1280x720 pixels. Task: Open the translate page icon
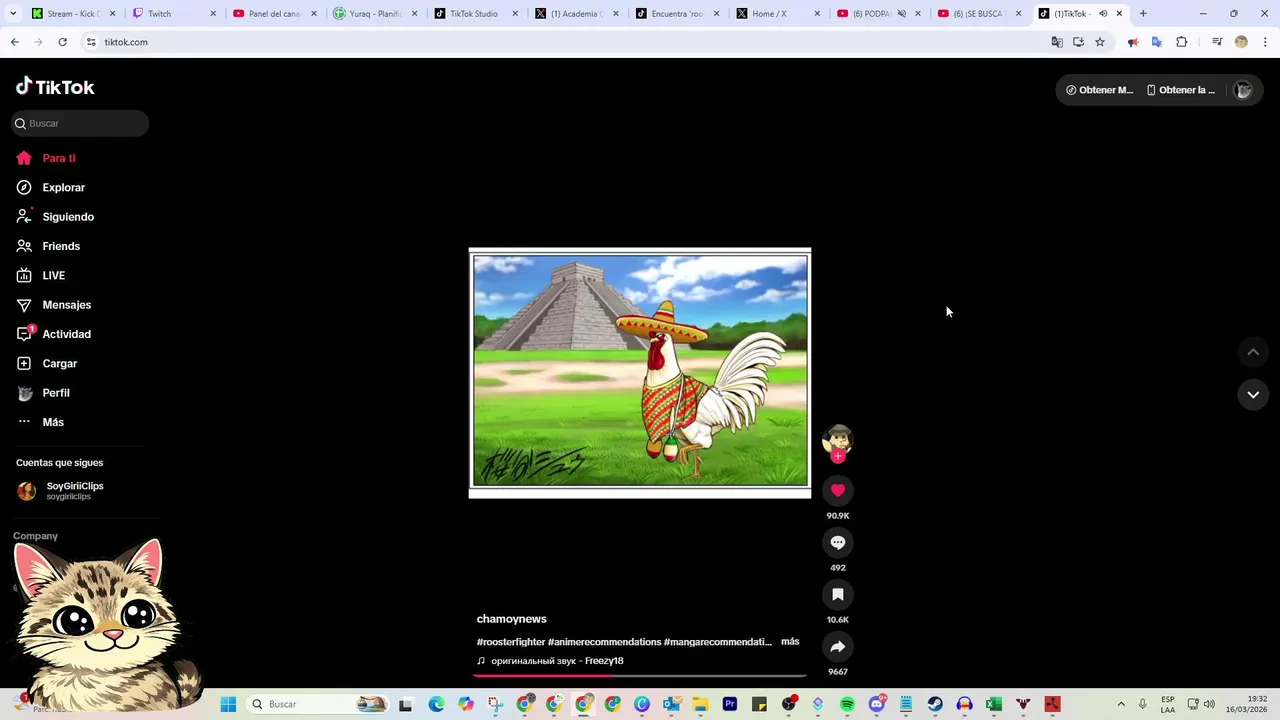1057,42
